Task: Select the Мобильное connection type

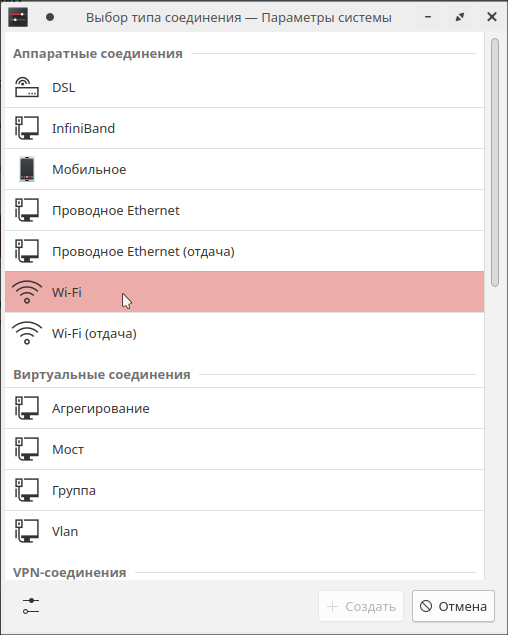Action: [244, 169]
